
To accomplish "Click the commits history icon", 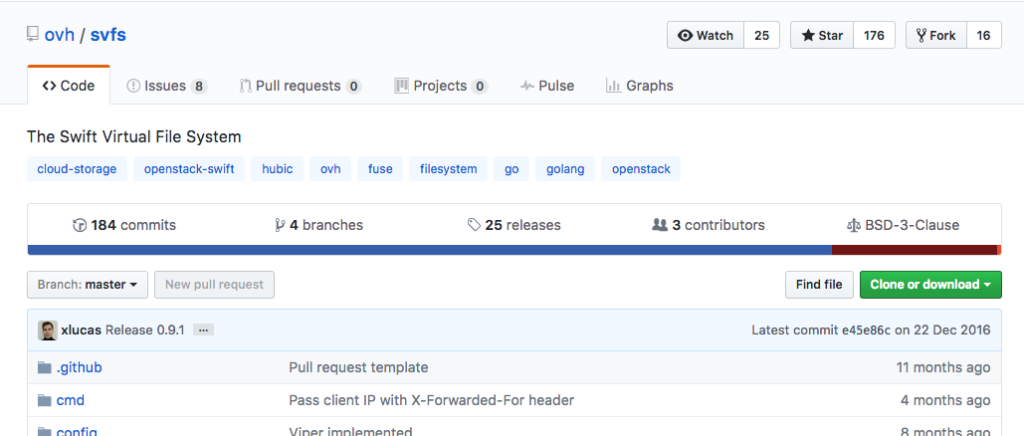I will [x=80, y=226].
